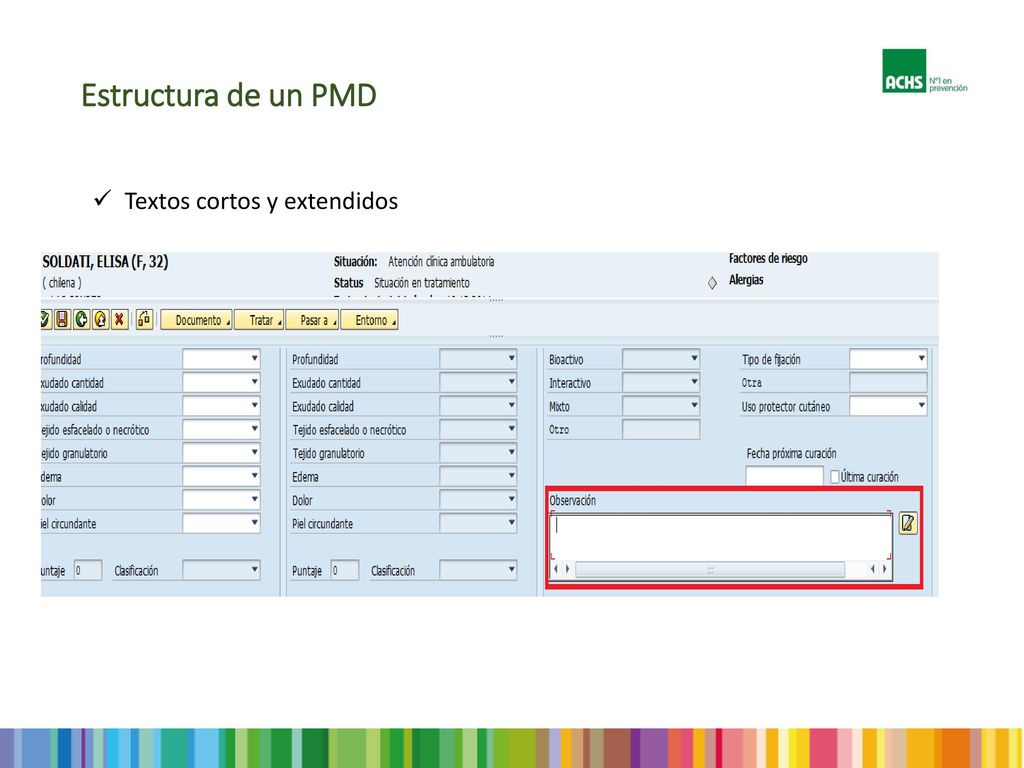Click the Alergias diamond icon
The height and width of the screenshot is (768, 1024).
[712, 283]
